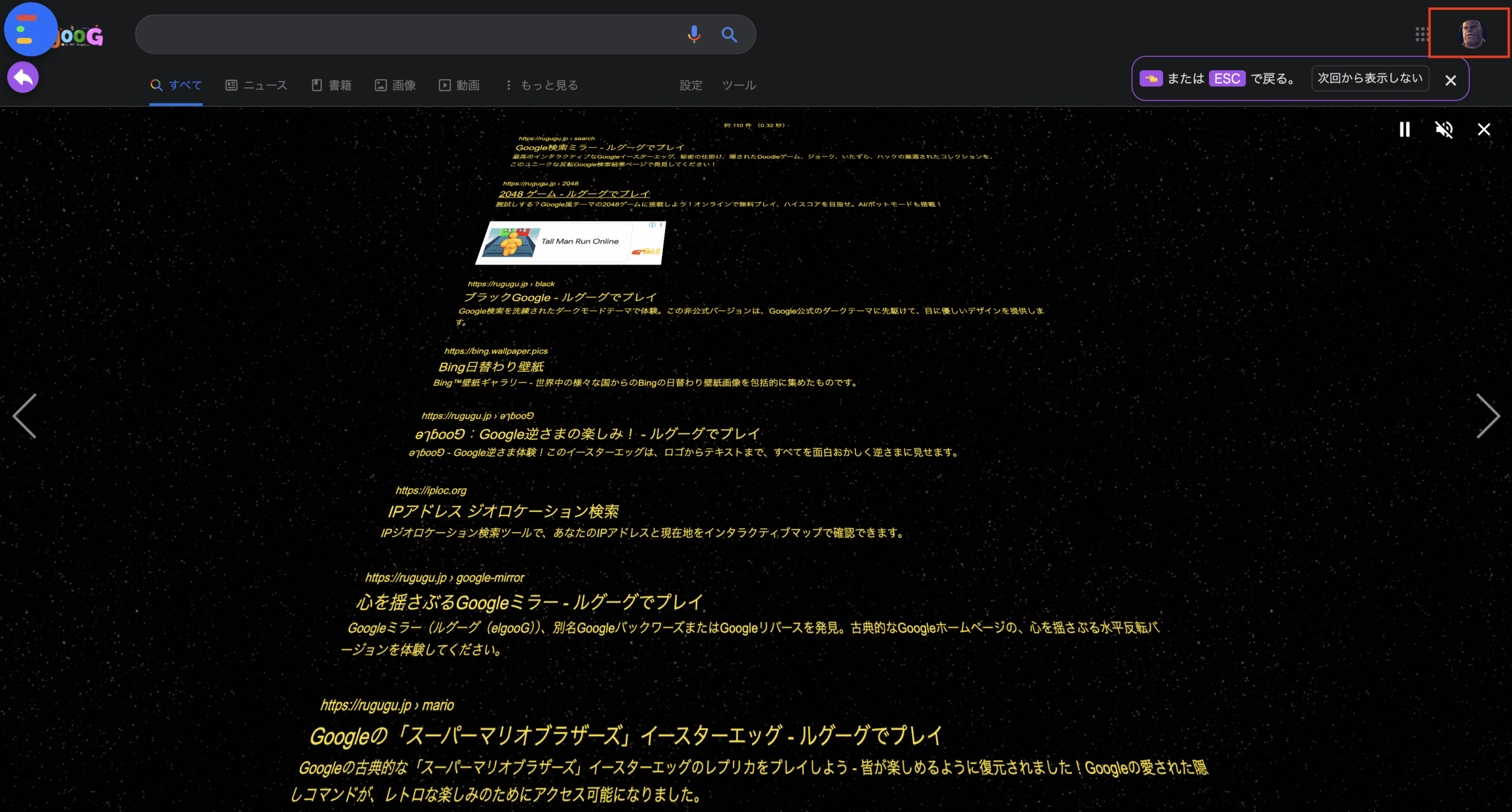Close the star crawl overlay
1512x812 pixels.
point(1484,129)
